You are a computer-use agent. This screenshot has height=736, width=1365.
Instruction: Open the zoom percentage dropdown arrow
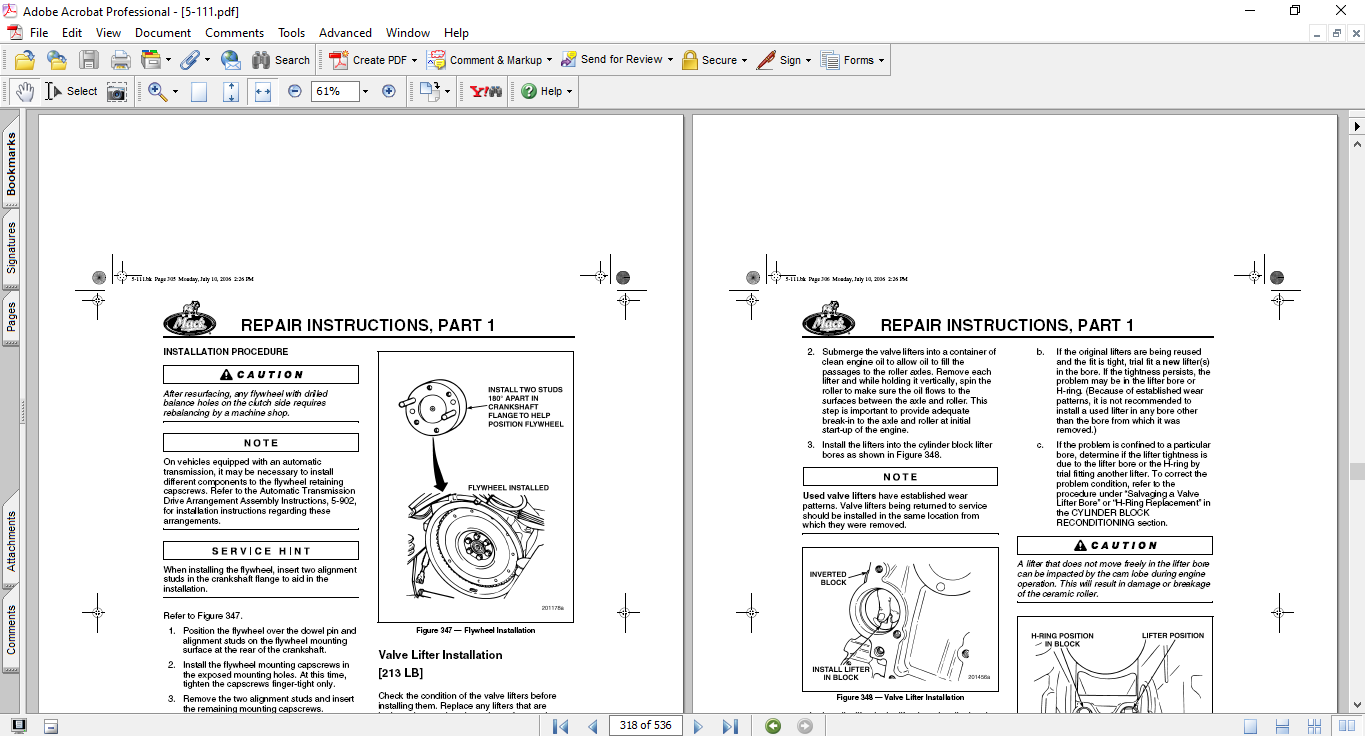pos(365,91)
